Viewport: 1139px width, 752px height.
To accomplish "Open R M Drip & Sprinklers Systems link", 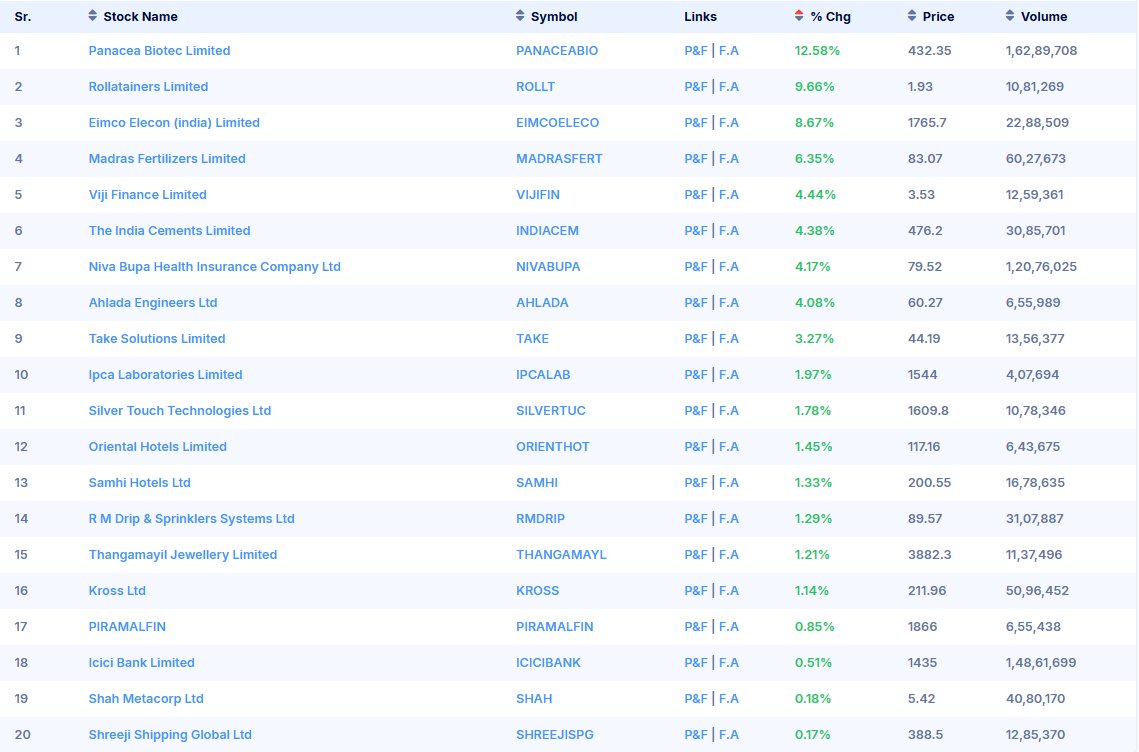I will click(192, 519).
